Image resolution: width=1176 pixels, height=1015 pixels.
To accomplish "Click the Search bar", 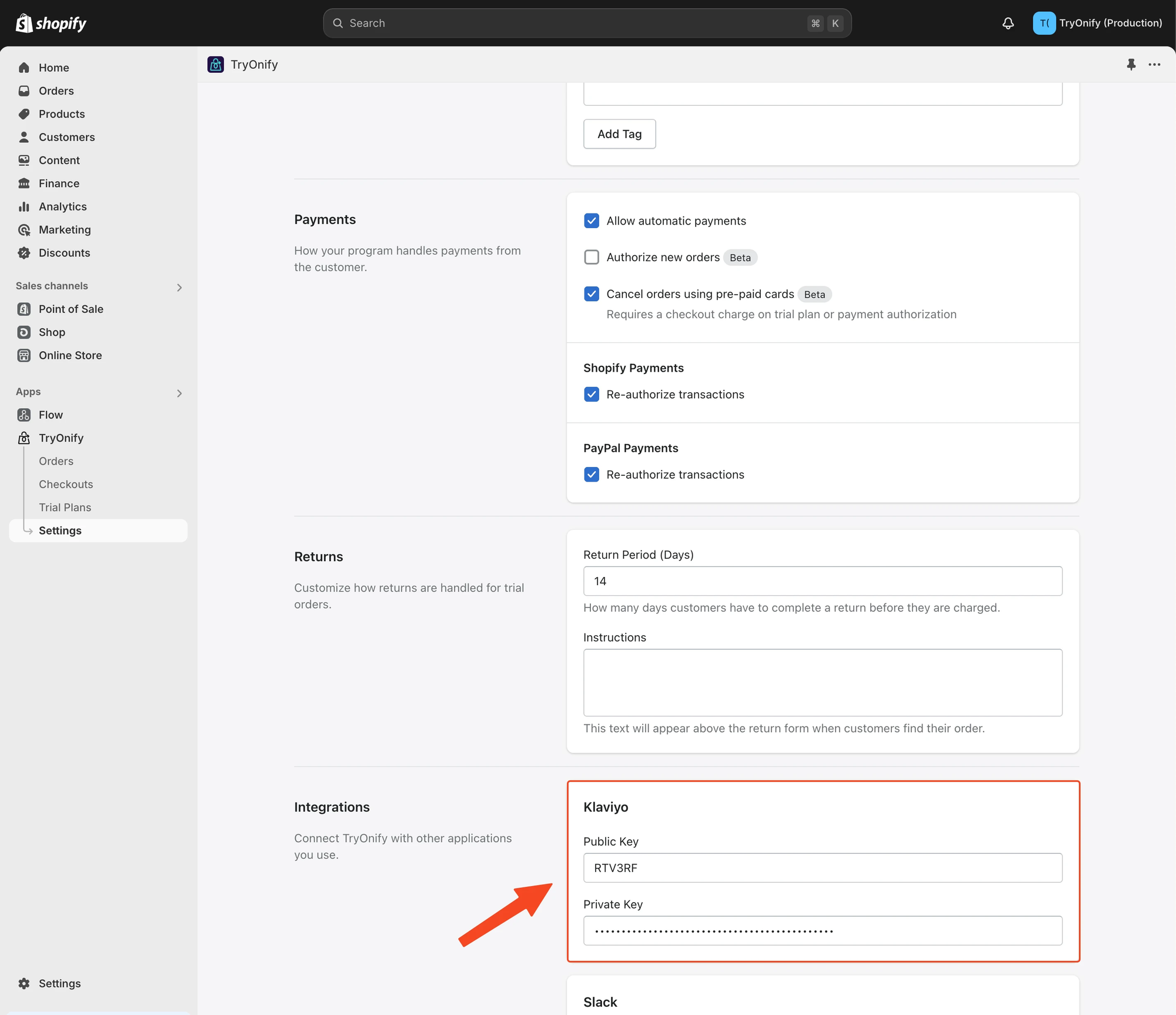I will 587,23.
